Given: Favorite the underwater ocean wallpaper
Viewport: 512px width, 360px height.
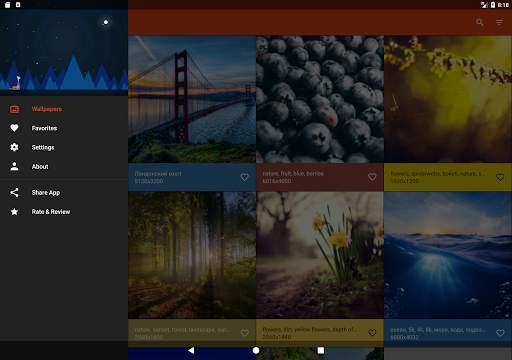Looking at the screenshot, I should (x=500, y=333).
